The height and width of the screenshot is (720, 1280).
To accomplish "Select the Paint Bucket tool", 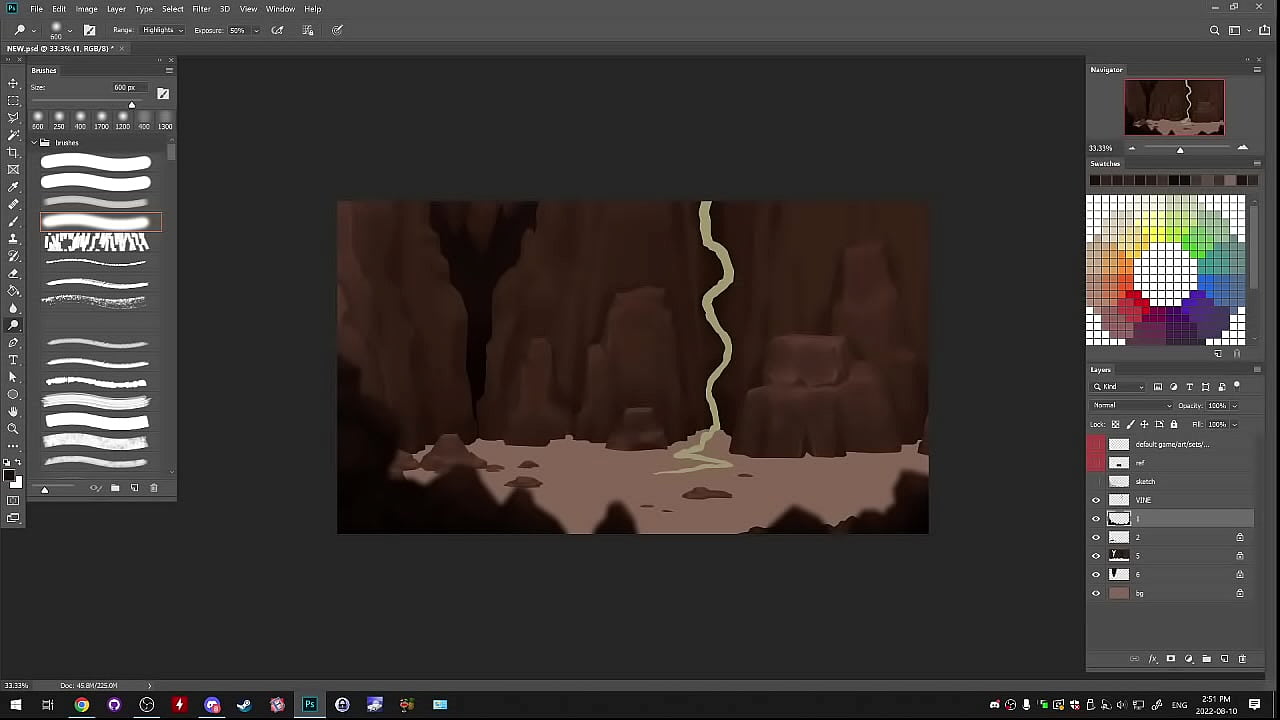I will tap(13, 290).
